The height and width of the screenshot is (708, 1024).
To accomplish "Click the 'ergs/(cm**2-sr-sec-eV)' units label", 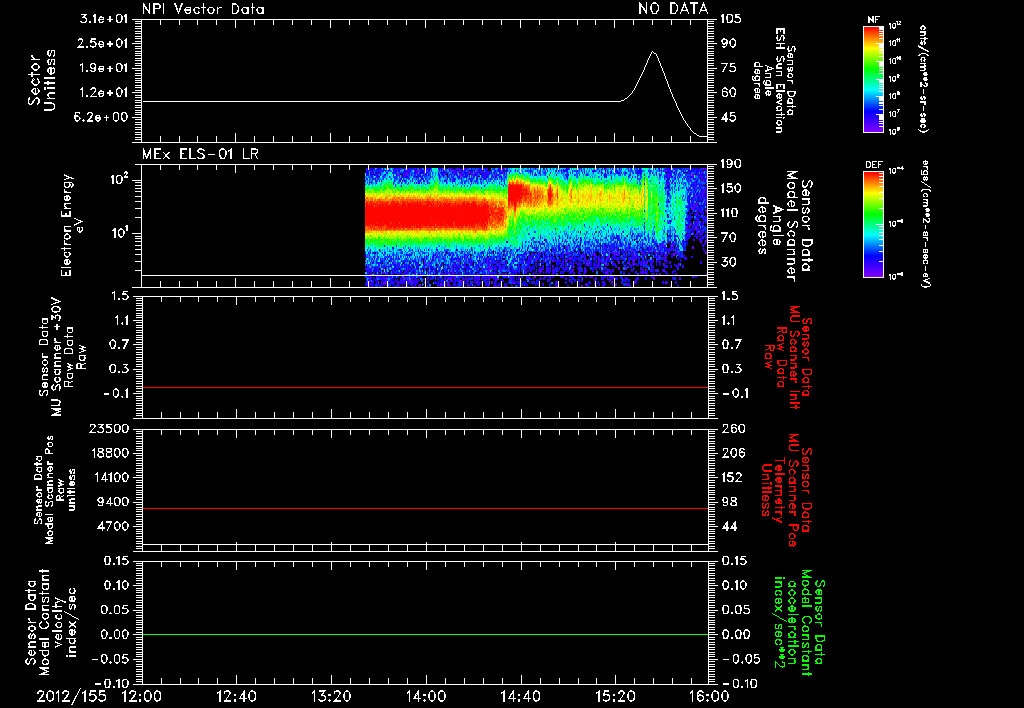I will (924, 223).
